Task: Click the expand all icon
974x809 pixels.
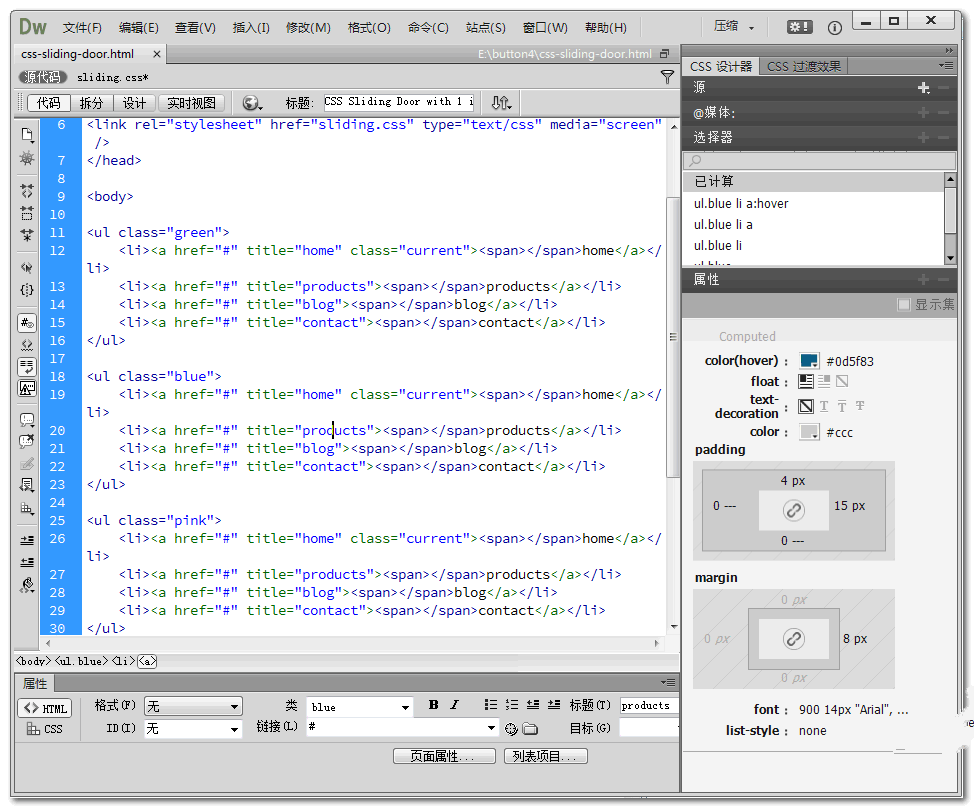Action: coord(27,235)
